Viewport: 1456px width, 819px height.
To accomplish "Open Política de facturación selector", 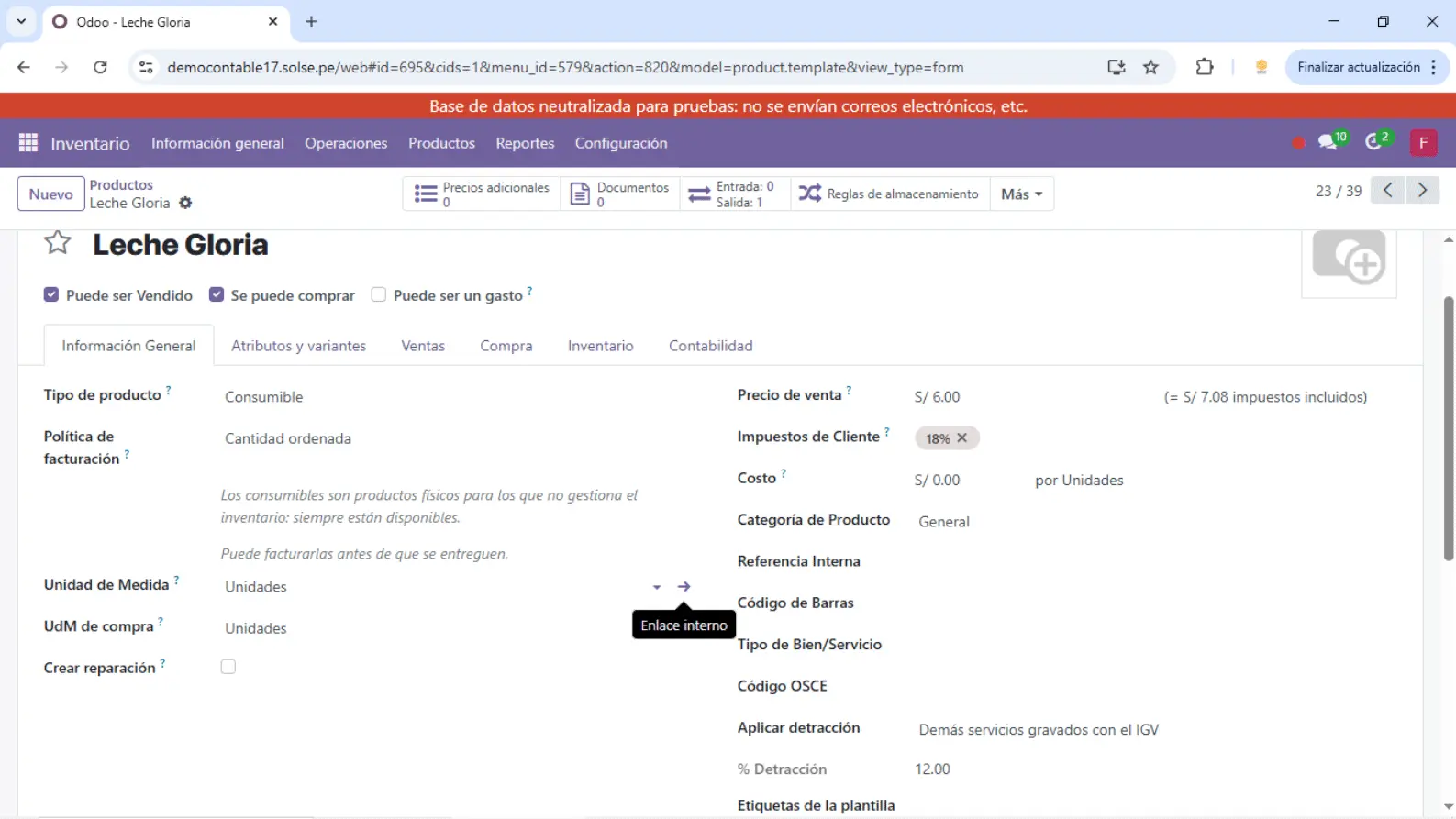I will [x=458, y=438].
